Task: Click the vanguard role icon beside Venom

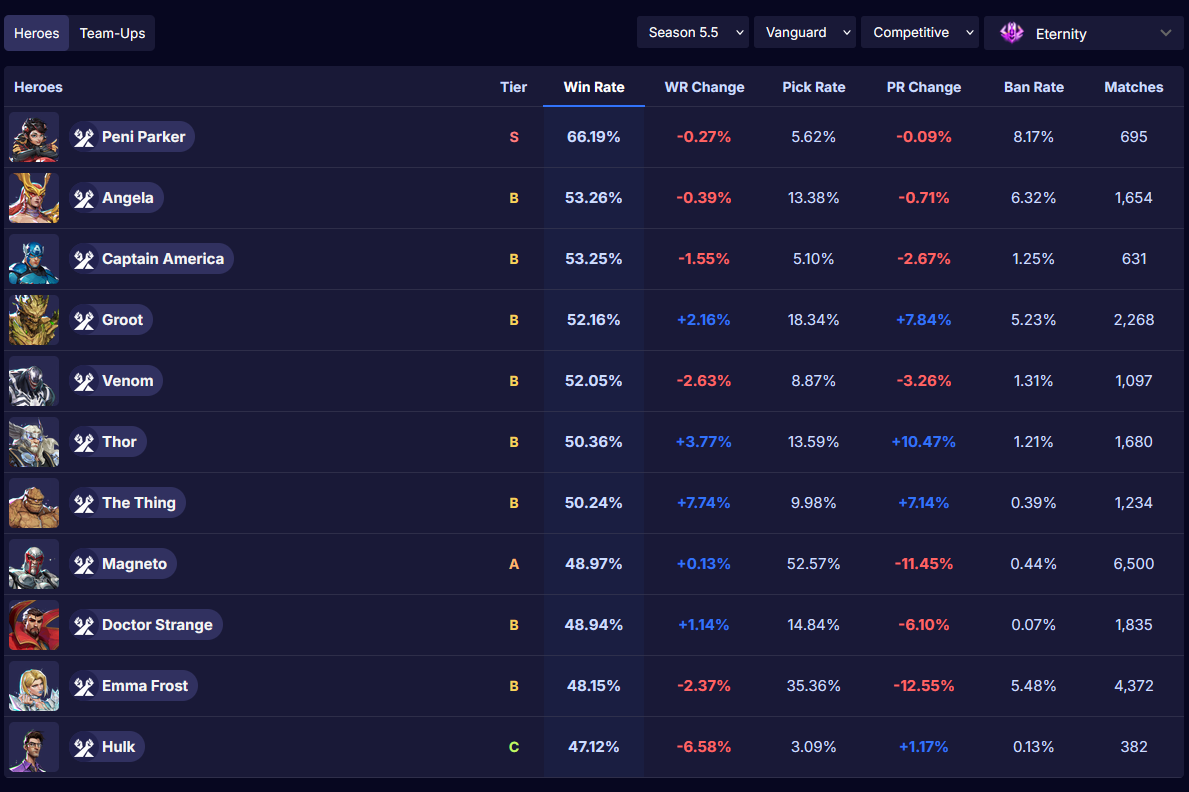Action: point(84,381)
